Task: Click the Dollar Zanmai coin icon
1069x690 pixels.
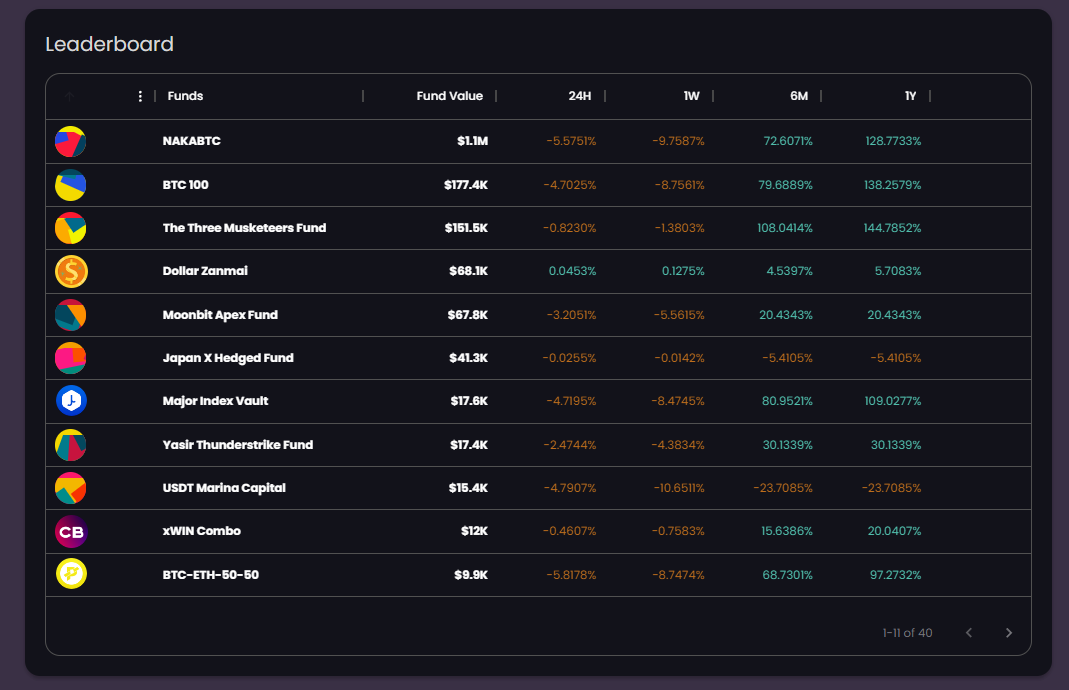Action: tap(70, 271)
